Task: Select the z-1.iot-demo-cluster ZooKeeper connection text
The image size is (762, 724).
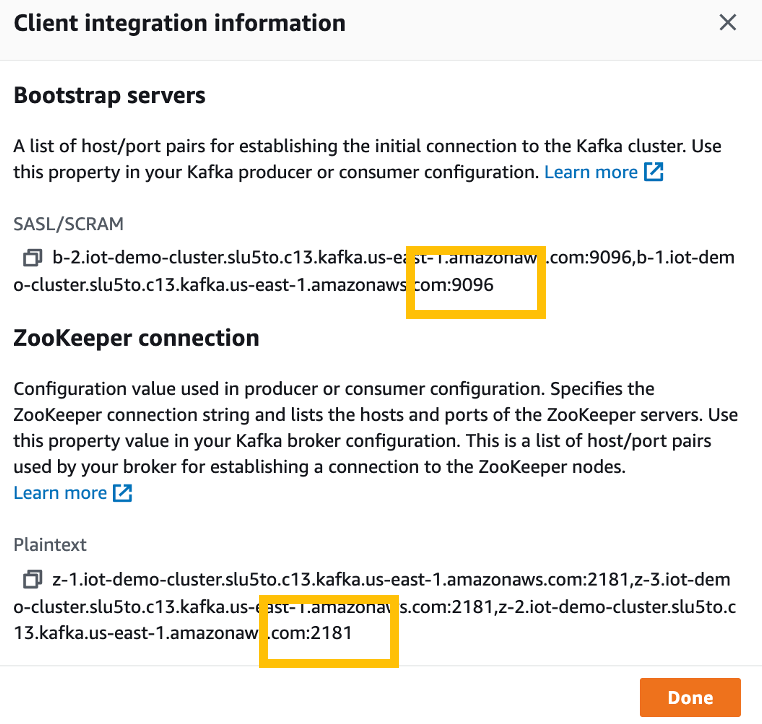Action: pos(374,606)
